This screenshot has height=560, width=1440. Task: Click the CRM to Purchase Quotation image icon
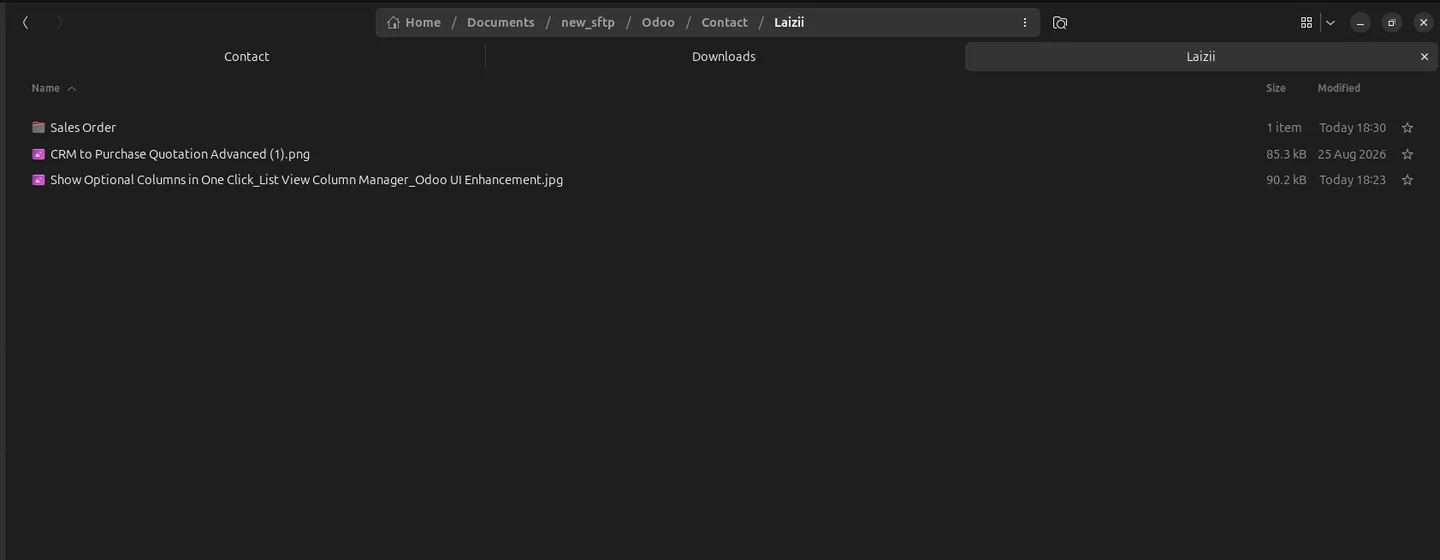[x=38, y=154]
